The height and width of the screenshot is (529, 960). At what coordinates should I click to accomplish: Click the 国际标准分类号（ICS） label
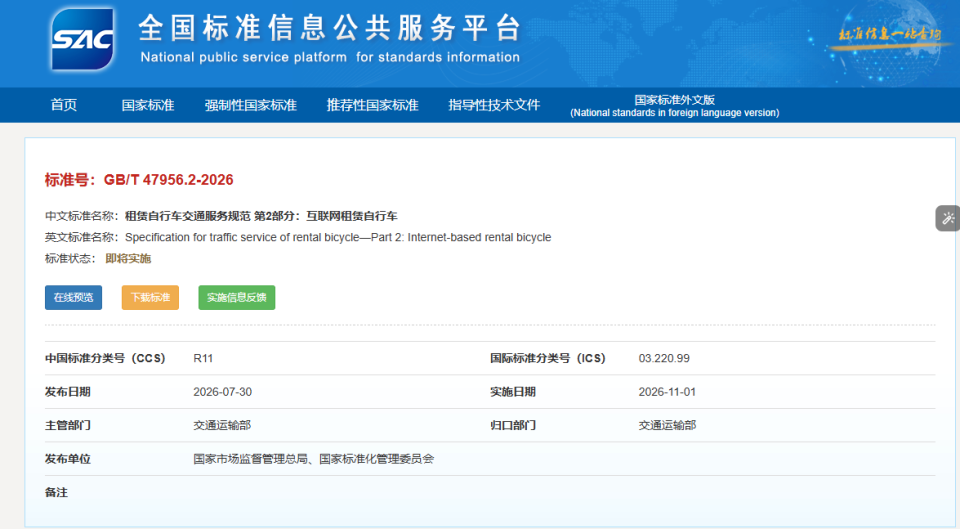tap(548, 359)
